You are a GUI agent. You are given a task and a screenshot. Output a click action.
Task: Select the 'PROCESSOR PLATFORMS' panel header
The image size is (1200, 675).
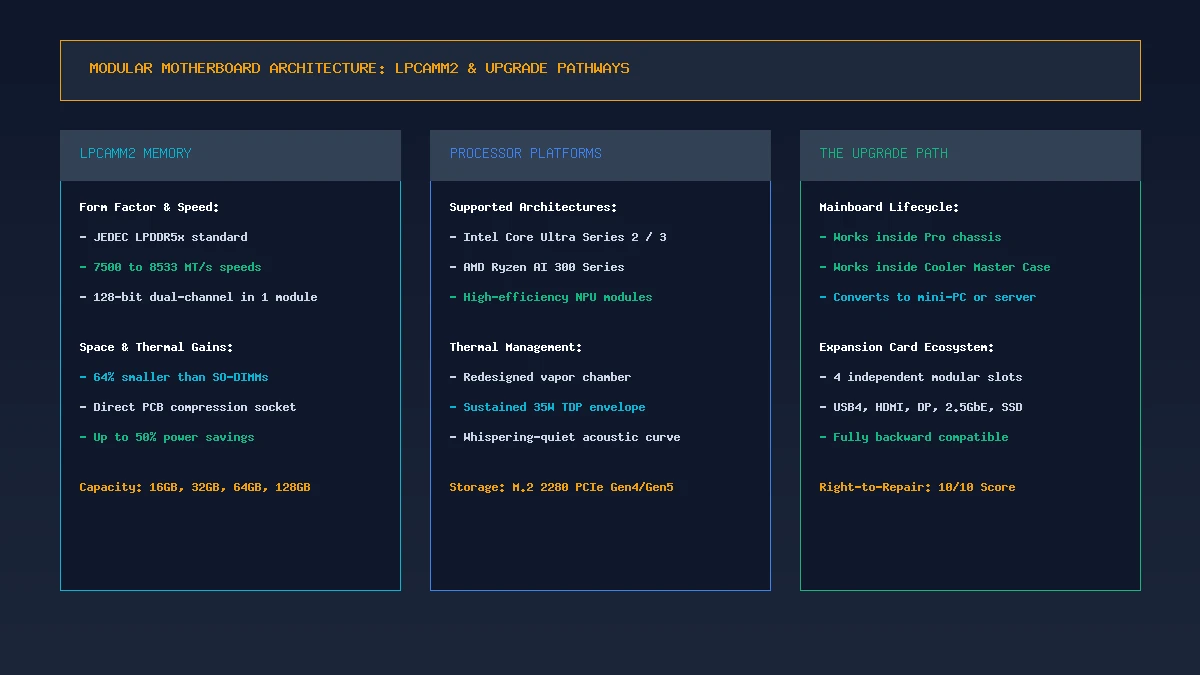[600, 155]
